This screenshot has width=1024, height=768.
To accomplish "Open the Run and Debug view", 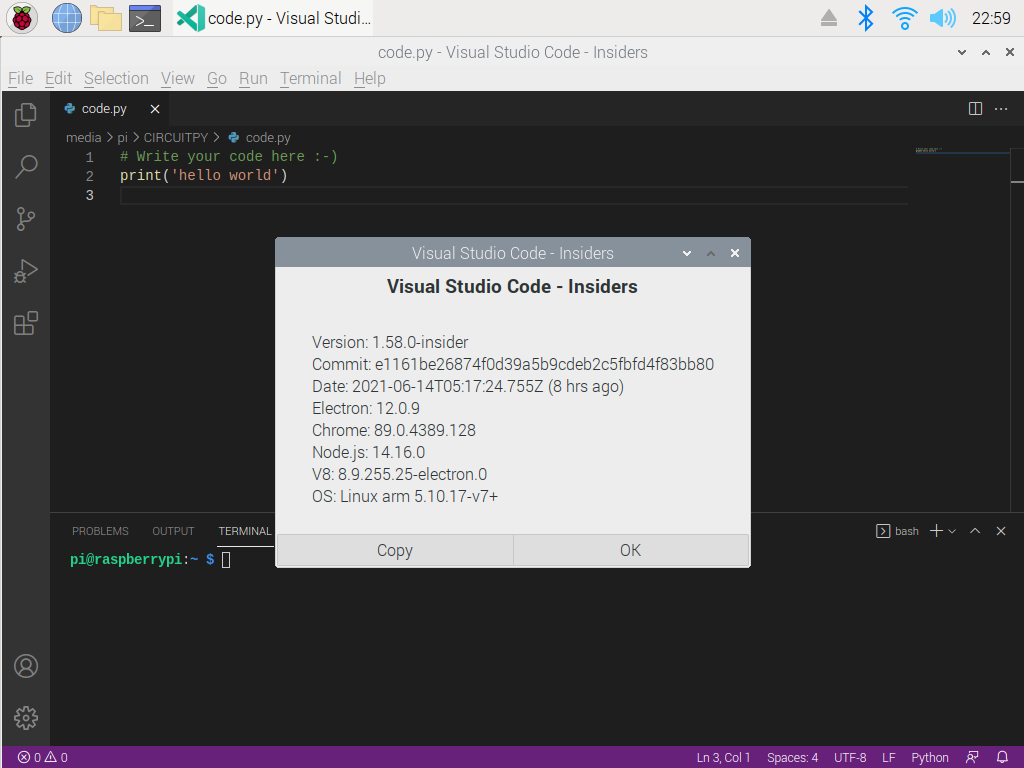I will [25, 271].
